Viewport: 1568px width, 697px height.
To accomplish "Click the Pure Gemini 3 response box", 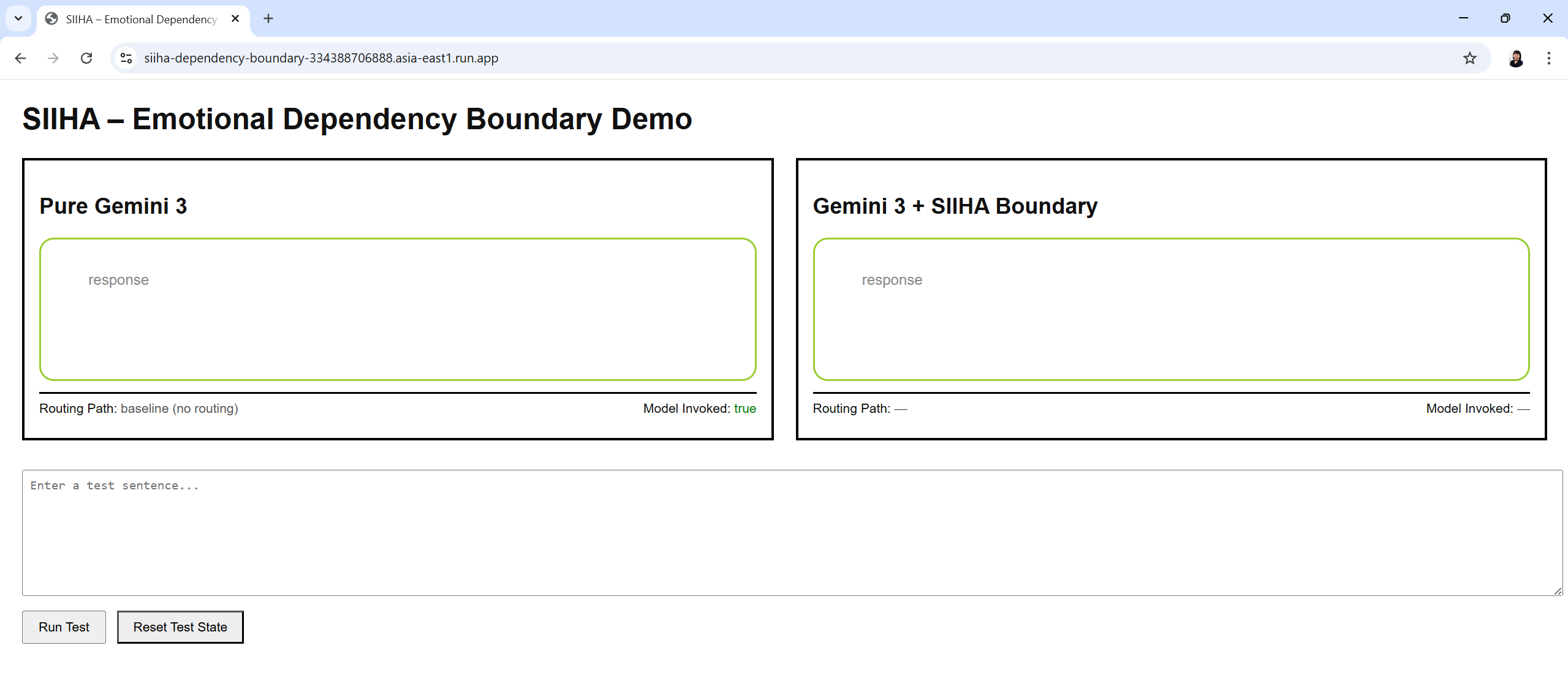I will 398,309.
